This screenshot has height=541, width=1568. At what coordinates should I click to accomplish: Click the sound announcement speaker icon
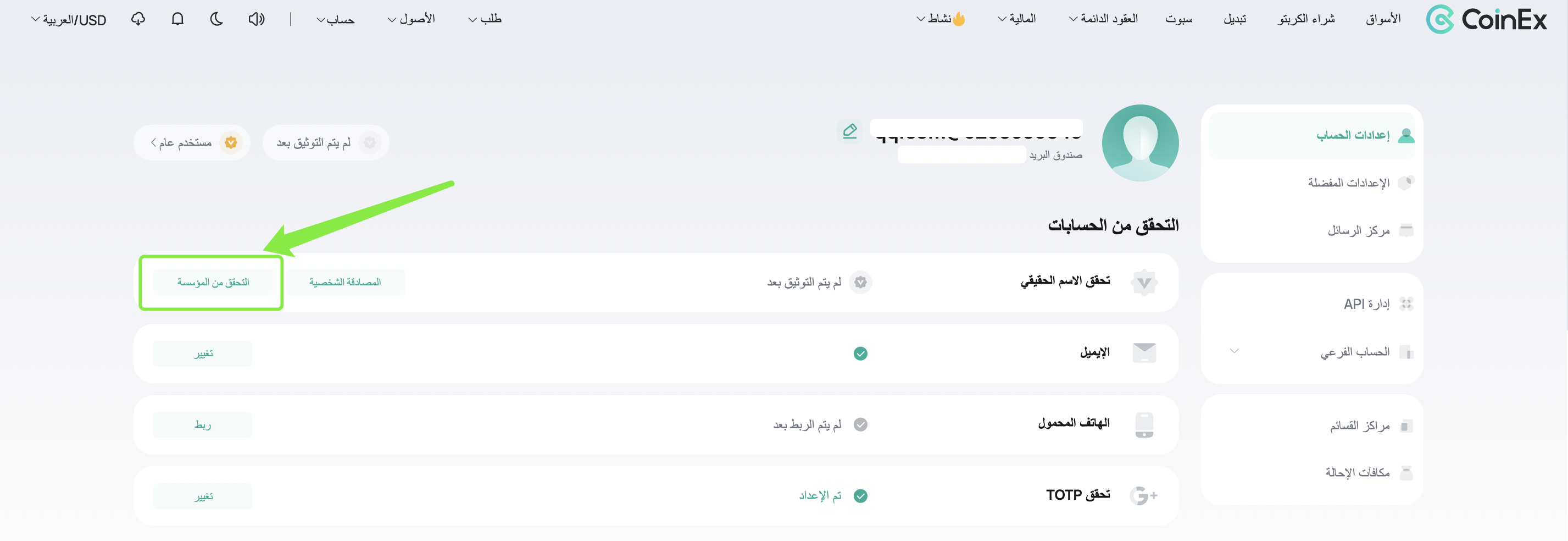(x=256, y=19)
